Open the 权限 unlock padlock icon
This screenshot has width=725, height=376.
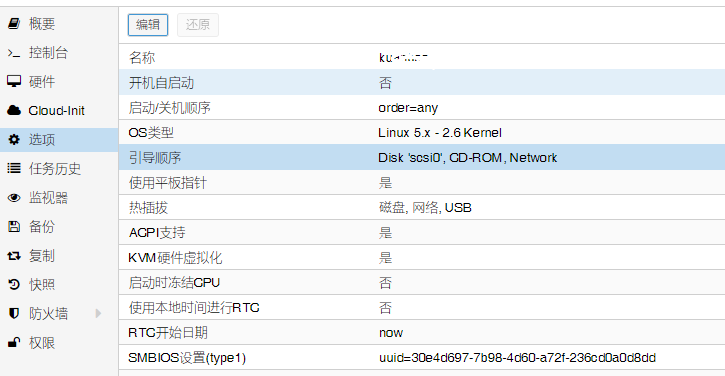[14, 343]
